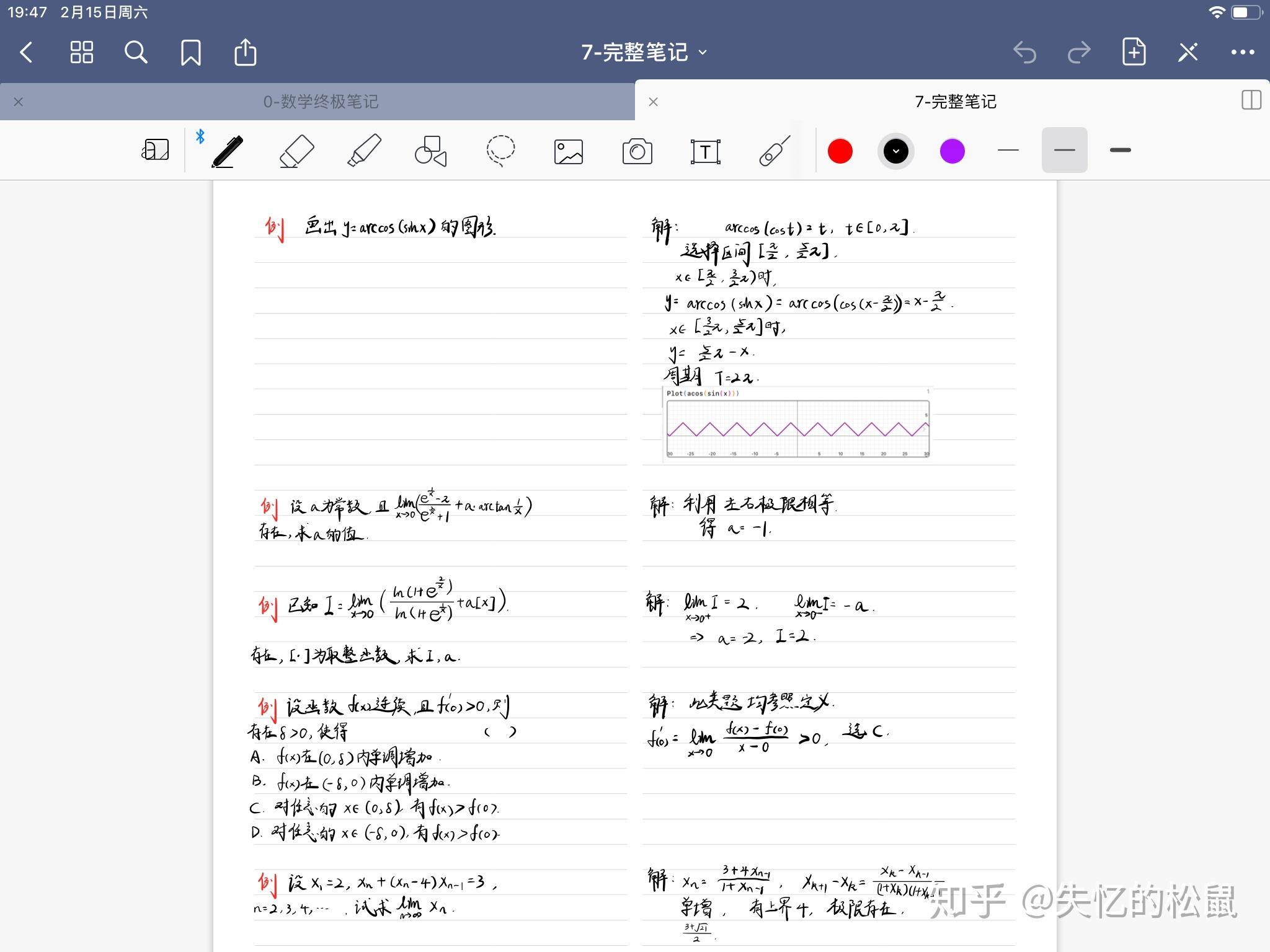Select the Lasso selection tool
Viewport: 1270px width, 952px height.
click(x=500, y=151)
